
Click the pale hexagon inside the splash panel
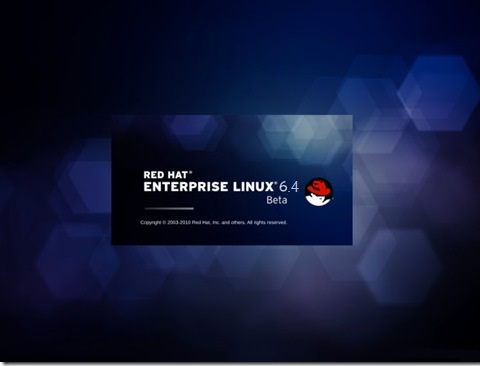coord(302,138)
